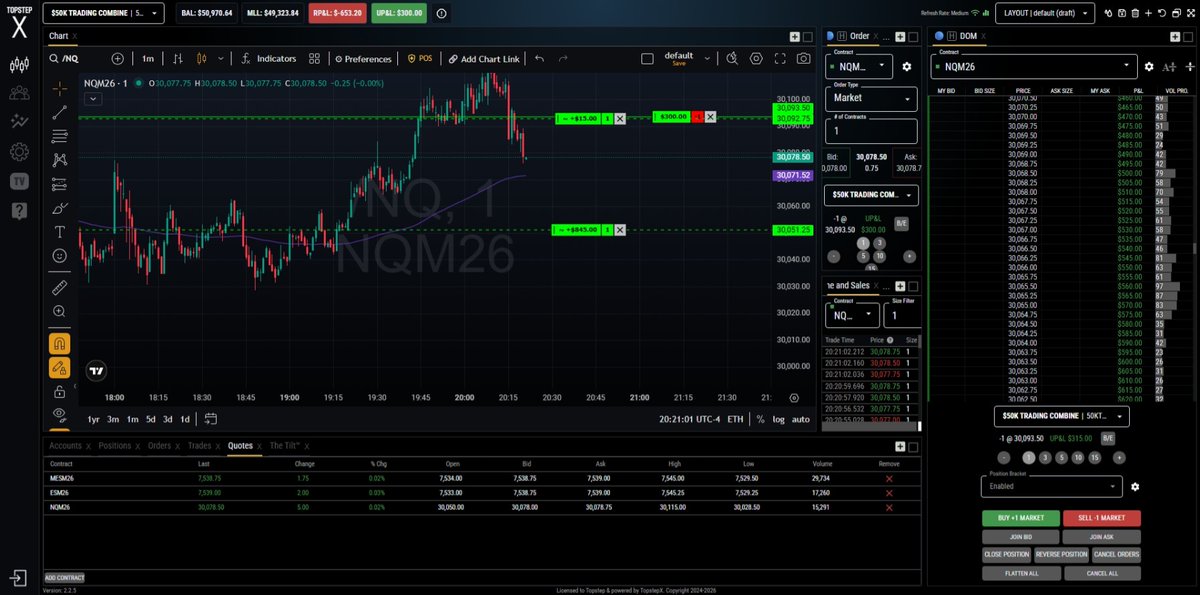The image size is (1200, 595).
Task: Delete layout with trash icon
Action: pyautogui.click(x=1134, y=13)
